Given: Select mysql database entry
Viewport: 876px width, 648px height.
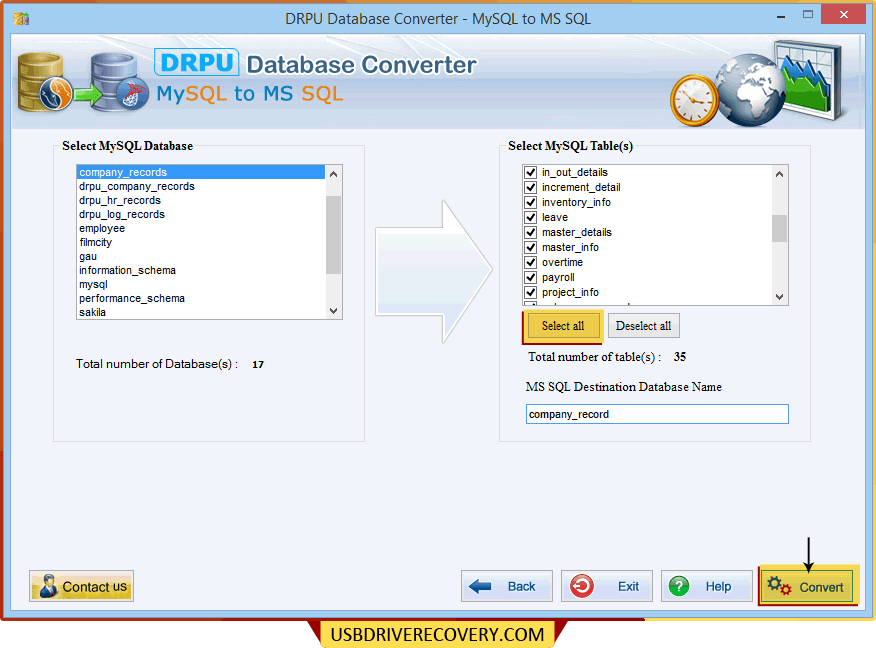Looking at the screenshot, I should 201,284.
